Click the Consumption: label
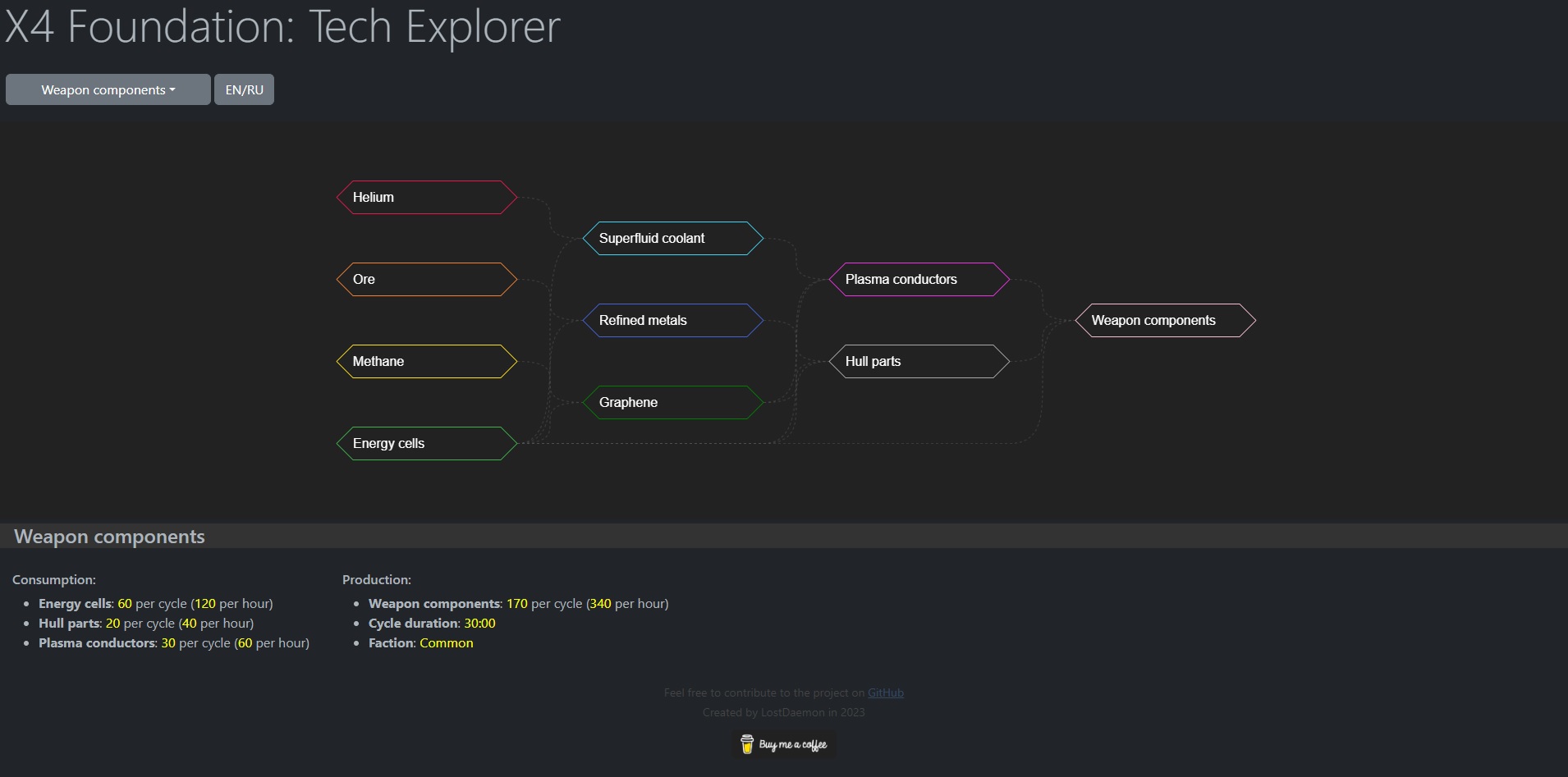This screenshot has width=1568, height=777. click(x=54, y=579)
